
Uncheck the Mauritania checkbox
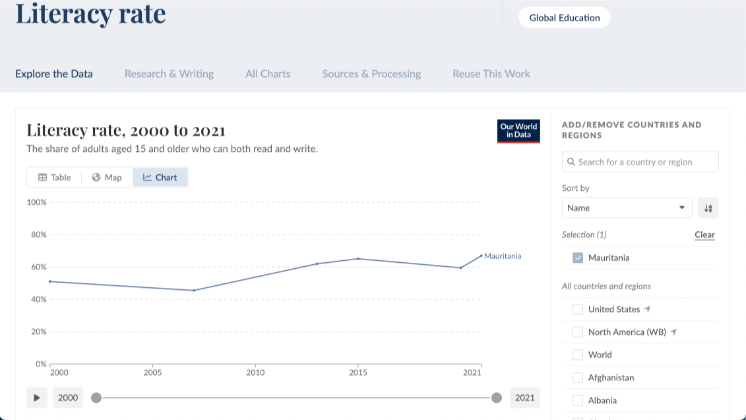pos(578,258)
